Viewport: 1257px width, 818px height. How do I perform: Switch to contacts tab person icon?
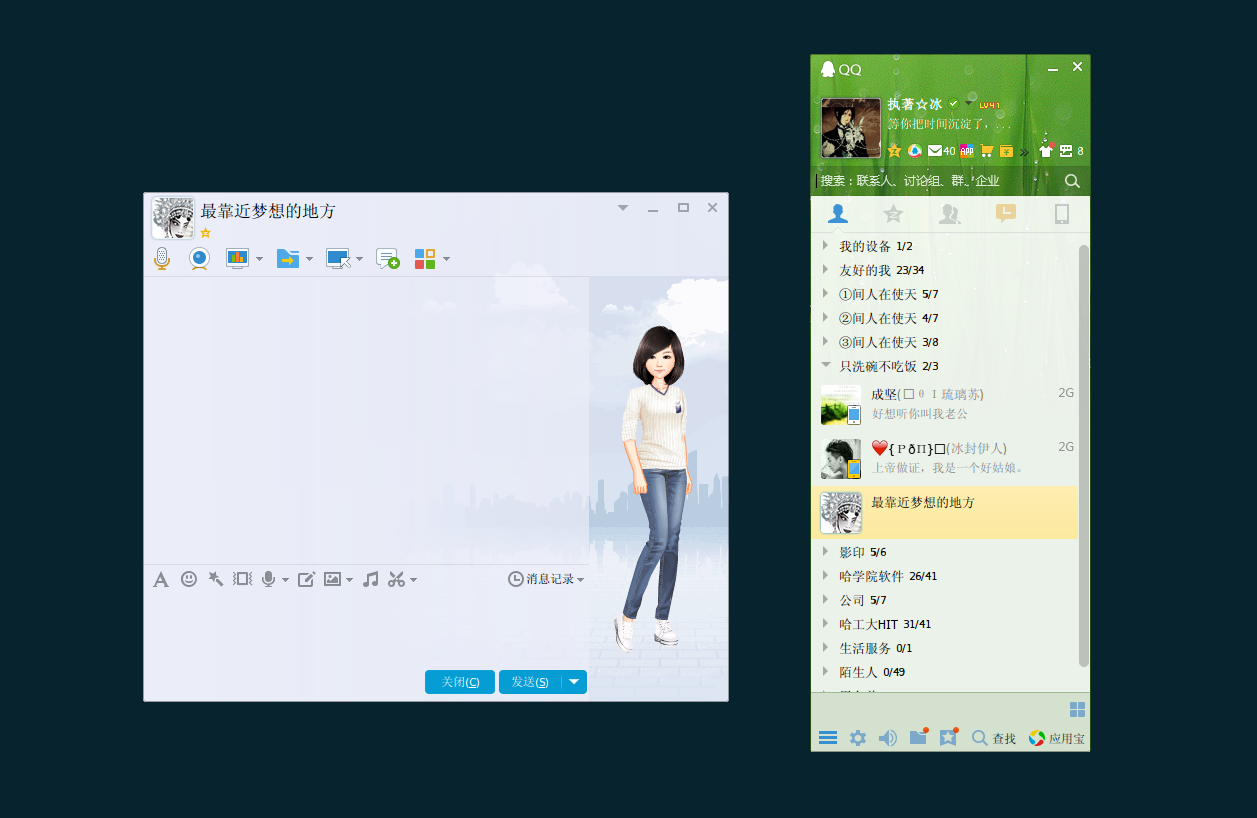click(838, 213)
